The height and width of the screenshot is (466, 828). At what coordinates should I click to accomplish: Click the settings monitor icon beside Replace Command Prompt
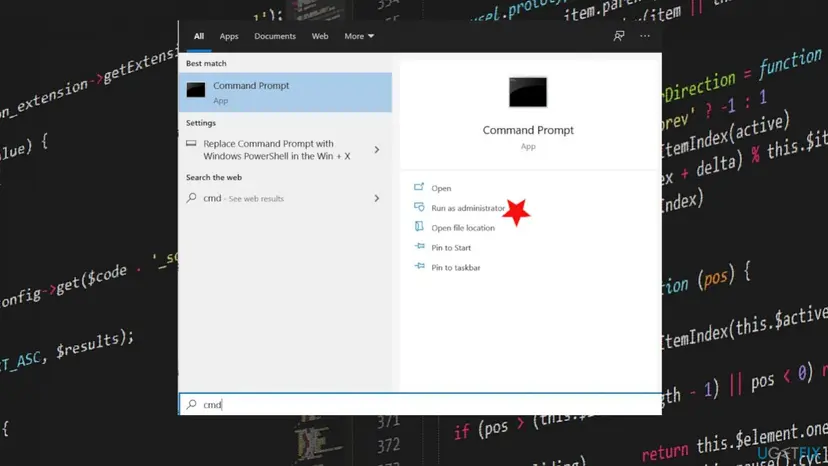point(191,143)
